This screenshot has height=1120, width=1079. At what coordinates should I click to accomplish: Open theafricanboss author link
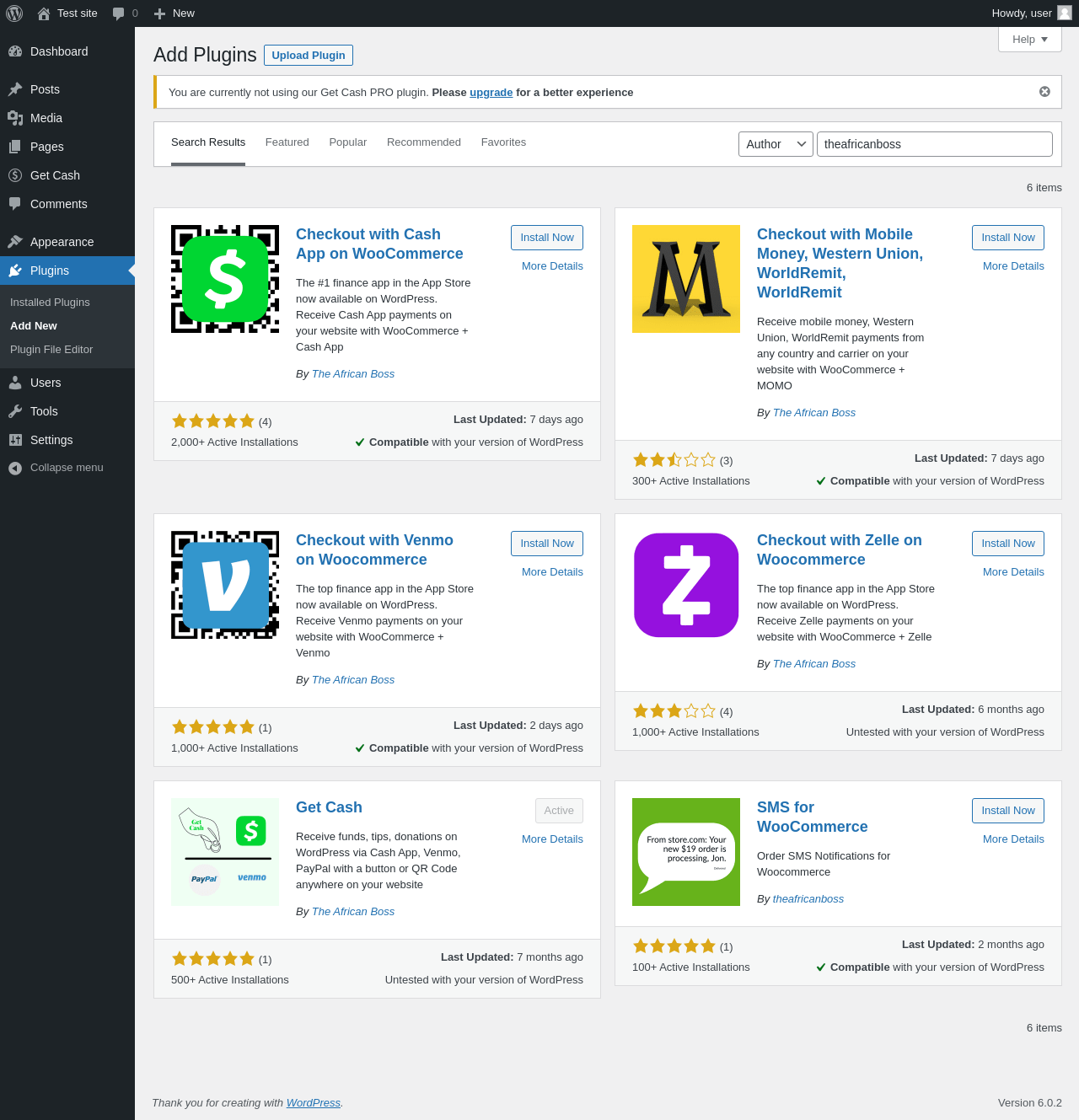coord(808,899)
